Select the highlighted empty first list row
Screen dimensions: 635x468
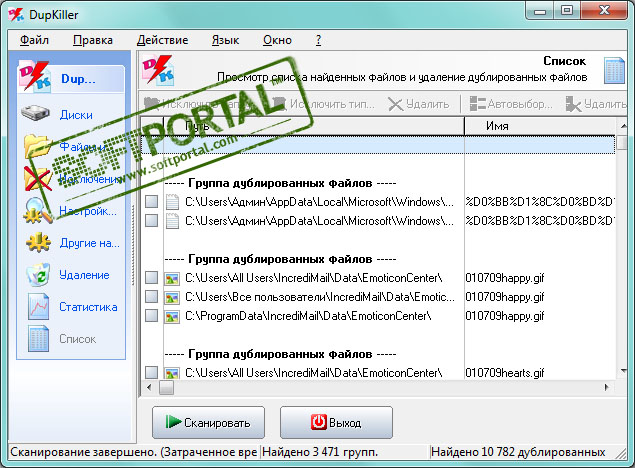tap(378, 145)
